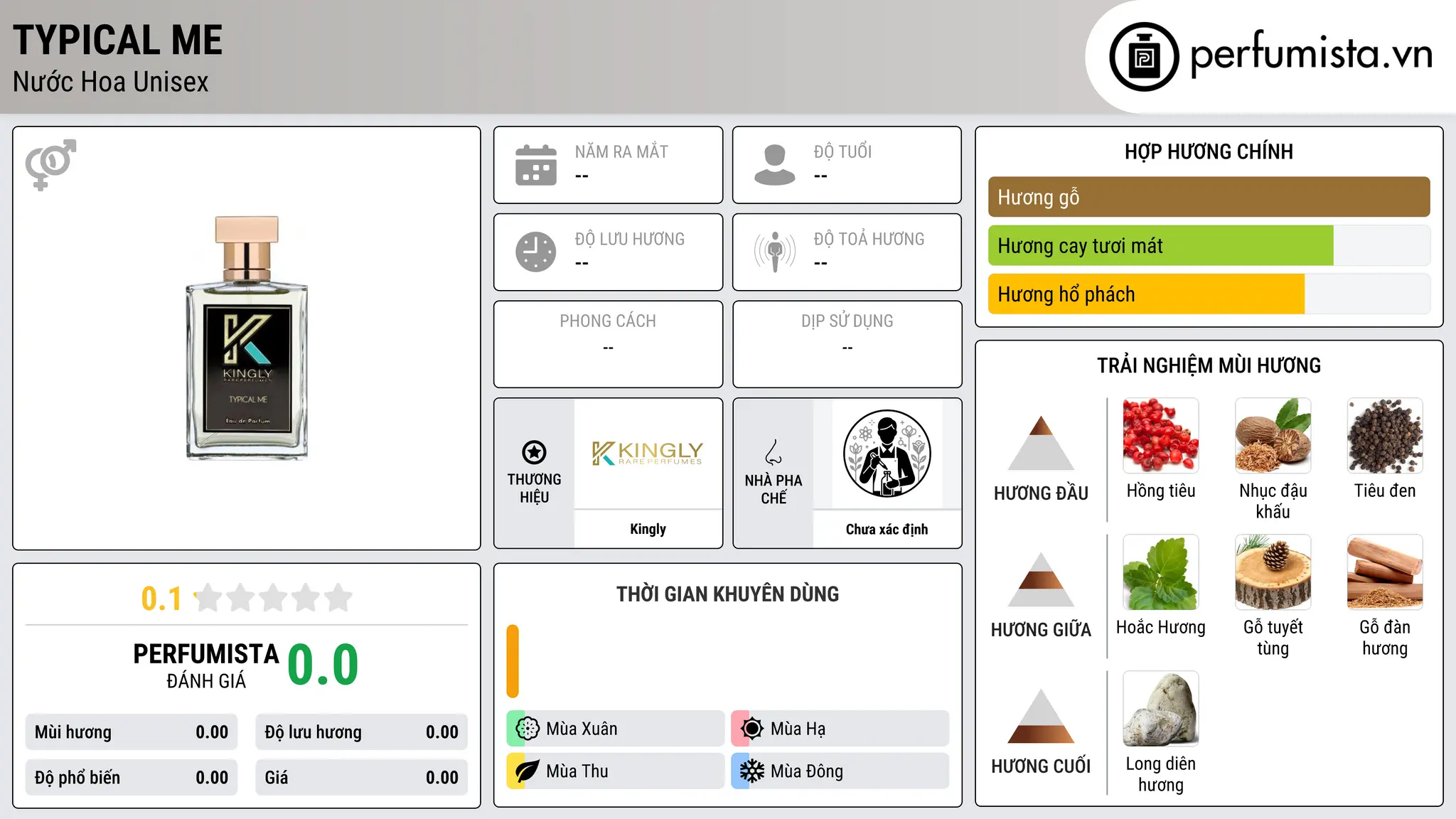The image size is (1456, 819).
Task: Open the Typical Me bottle product image
Action: click(x=247, y=338)
